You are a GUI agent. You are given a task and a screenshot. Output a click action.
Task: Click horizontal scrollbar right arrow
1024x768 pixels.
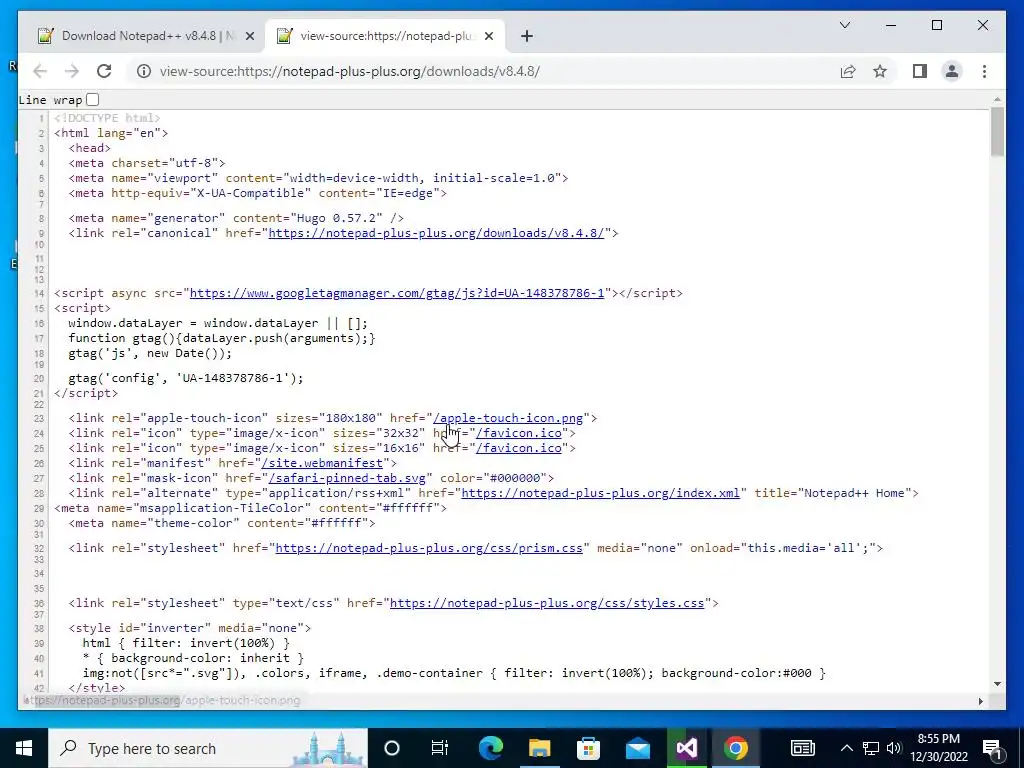tap(980, 701)
